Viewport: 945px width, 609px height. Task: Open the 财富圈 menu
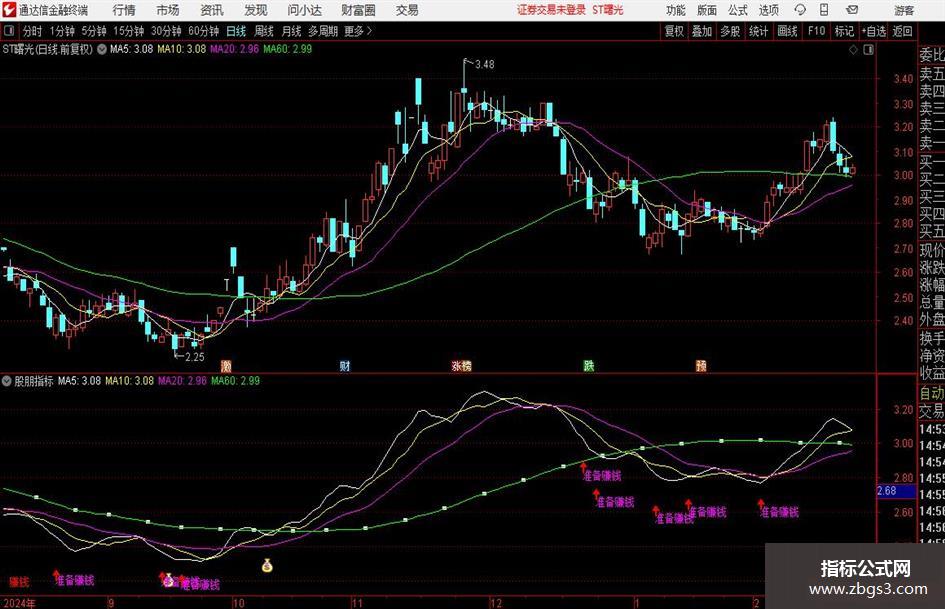pyautogui.click(x=358, y=10)
